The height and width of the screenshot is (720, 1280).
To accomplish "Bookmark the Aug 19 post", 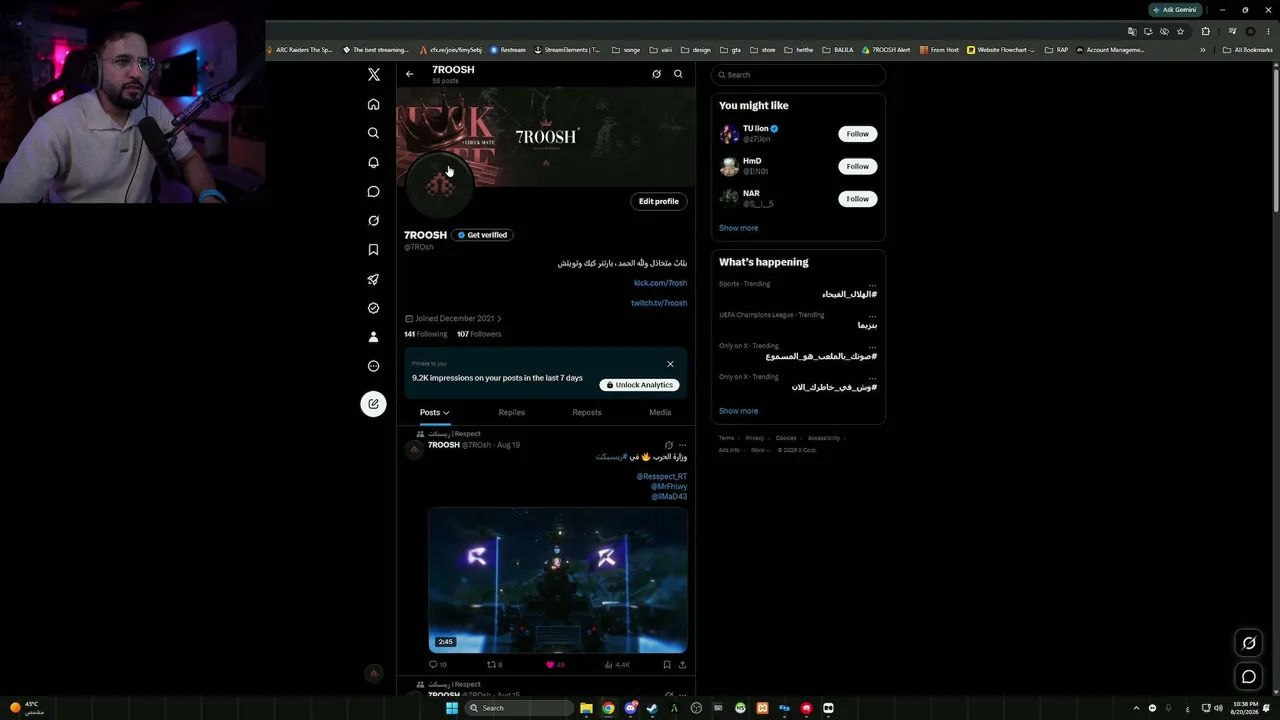I will [x=667, y=664].
